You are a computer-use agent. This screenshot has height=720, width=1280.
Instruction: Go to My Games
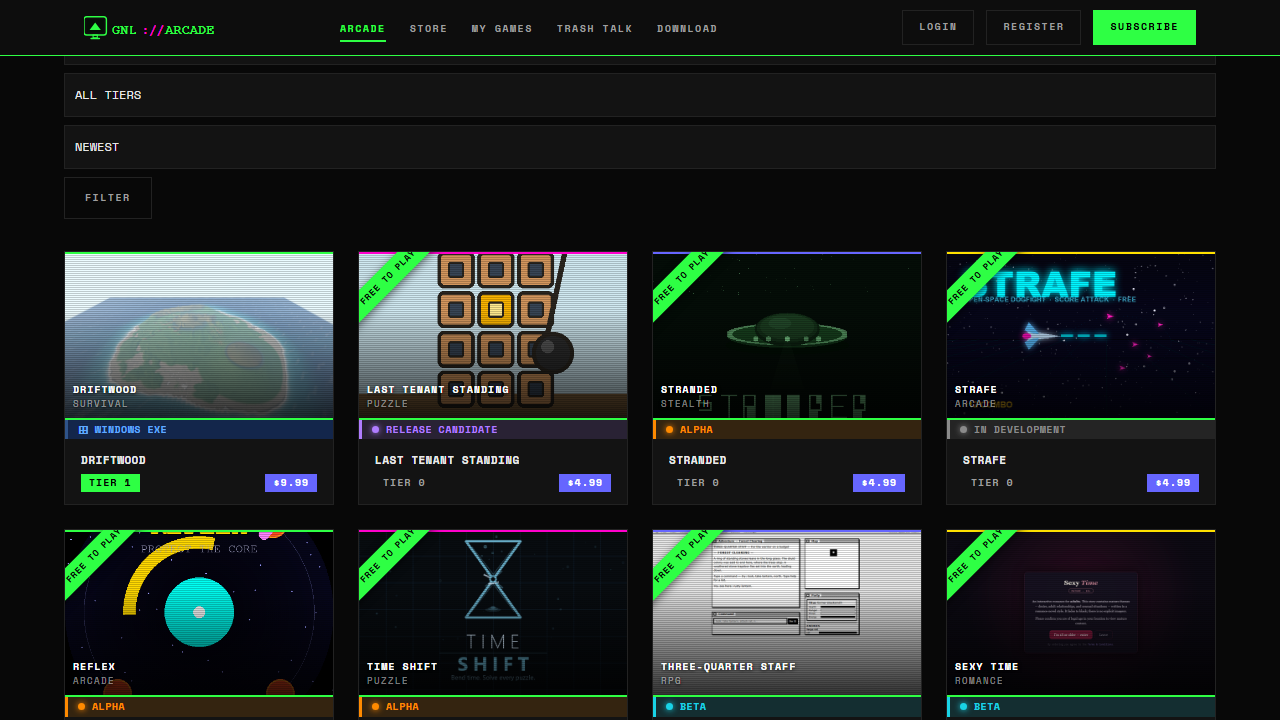pyautogui.click(x=502, y=29)
